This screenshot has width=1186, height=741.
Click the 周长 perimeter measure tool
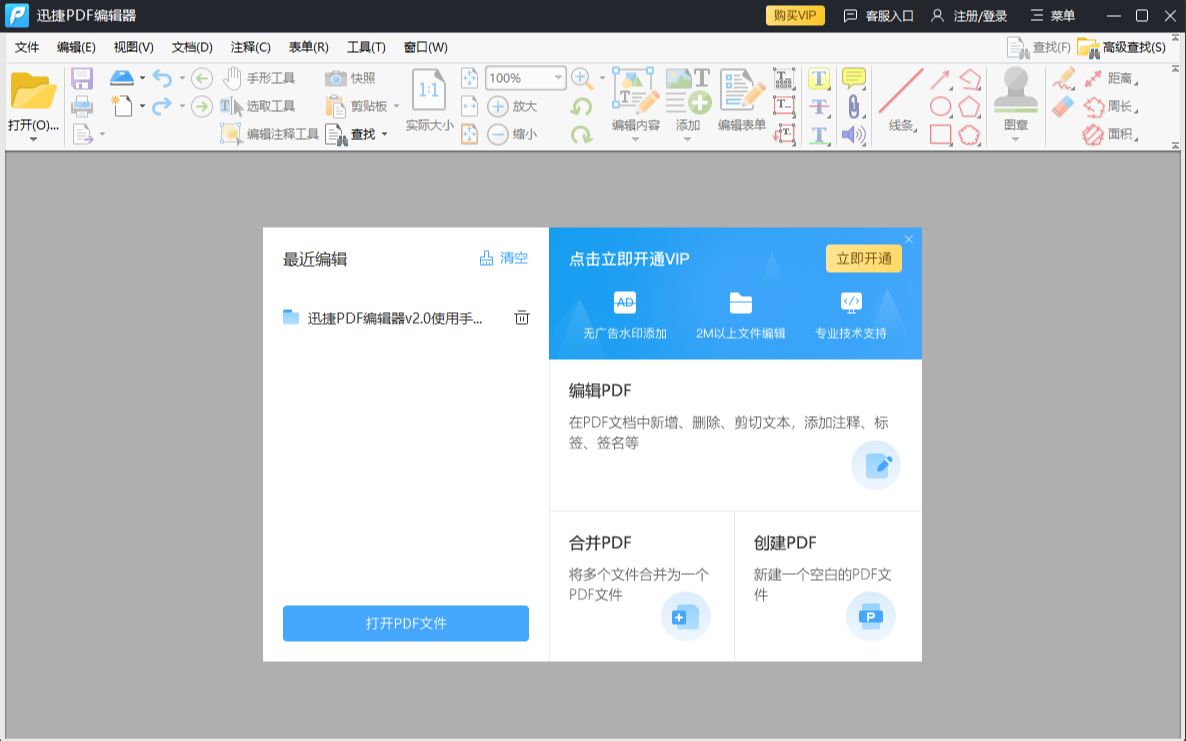[1110, 106]
